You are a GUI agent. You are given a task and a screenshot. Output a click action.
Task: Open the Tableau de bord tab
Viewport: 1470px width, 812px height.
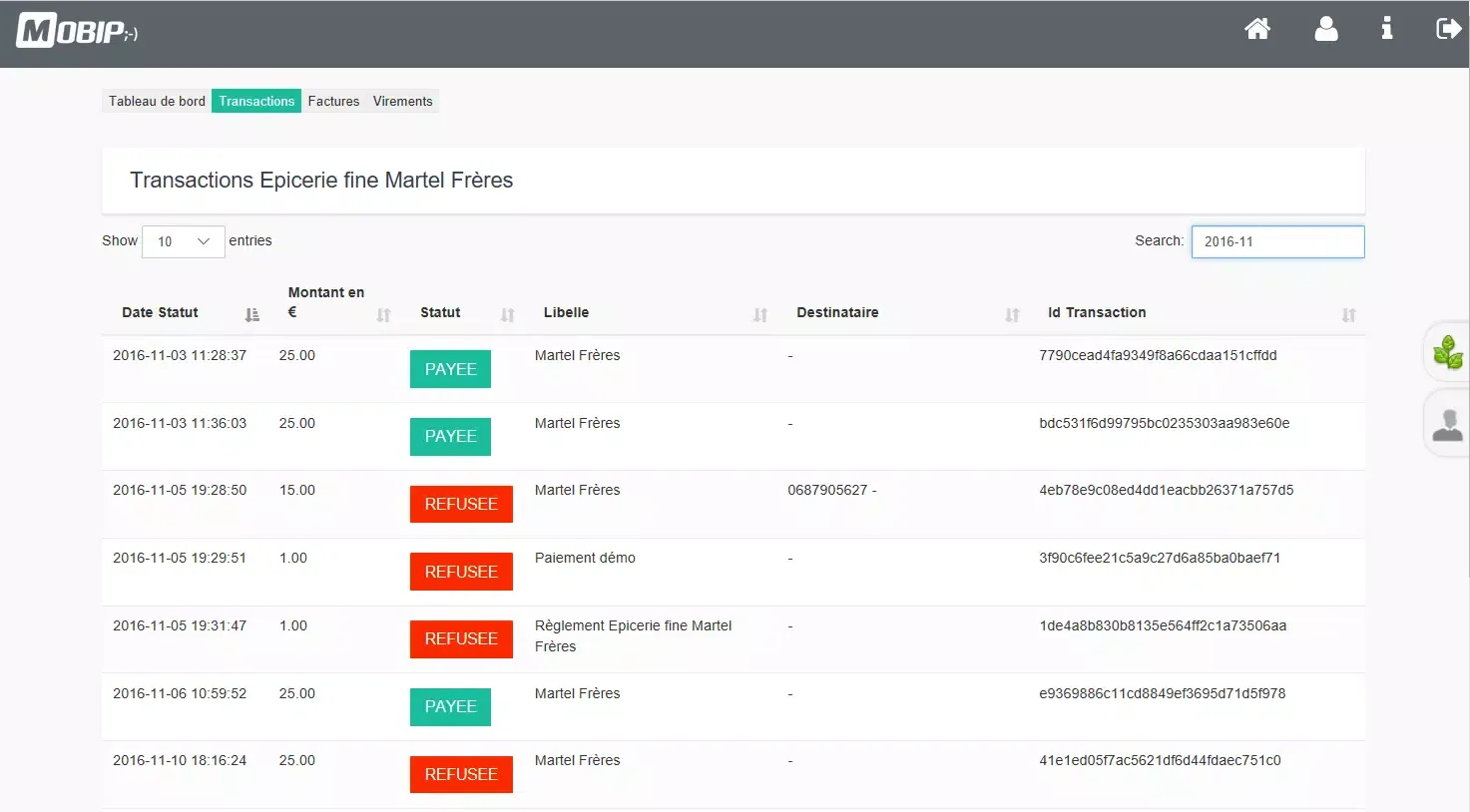pyautogui.click(x=157, y=101)
